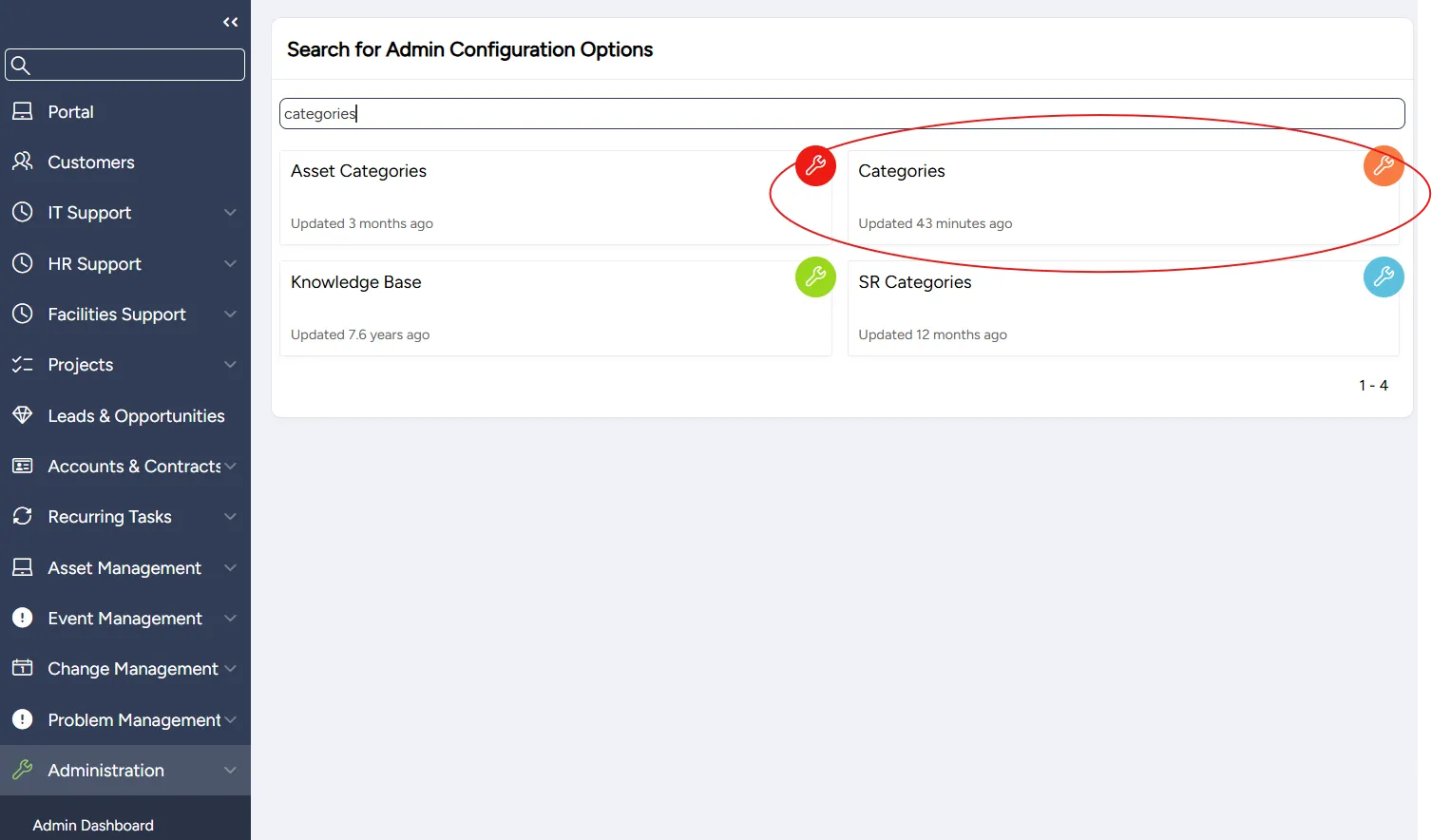Click the Leads & Opportunities diamond icon
This screenshot has width=1432, height=840.
point(23,415)
